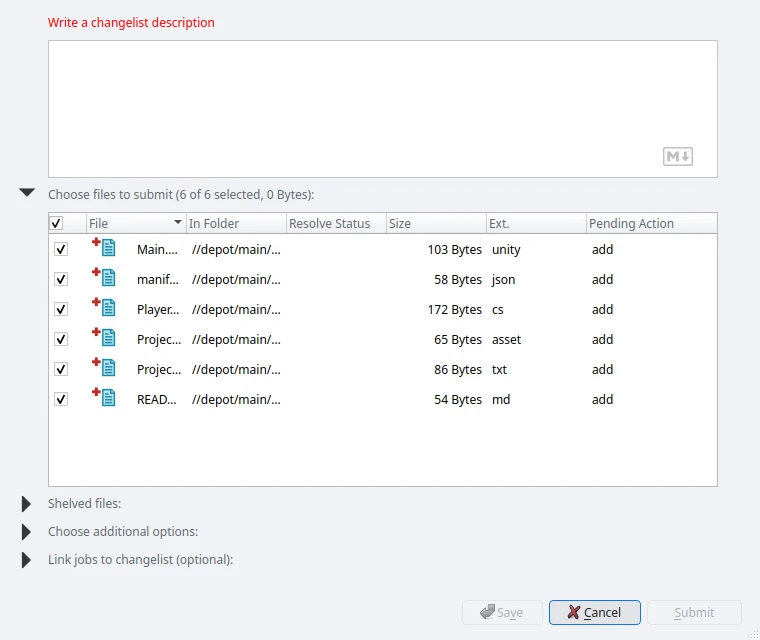
Task: Click file icon of the manif... json row
Action: pos(104,277)
